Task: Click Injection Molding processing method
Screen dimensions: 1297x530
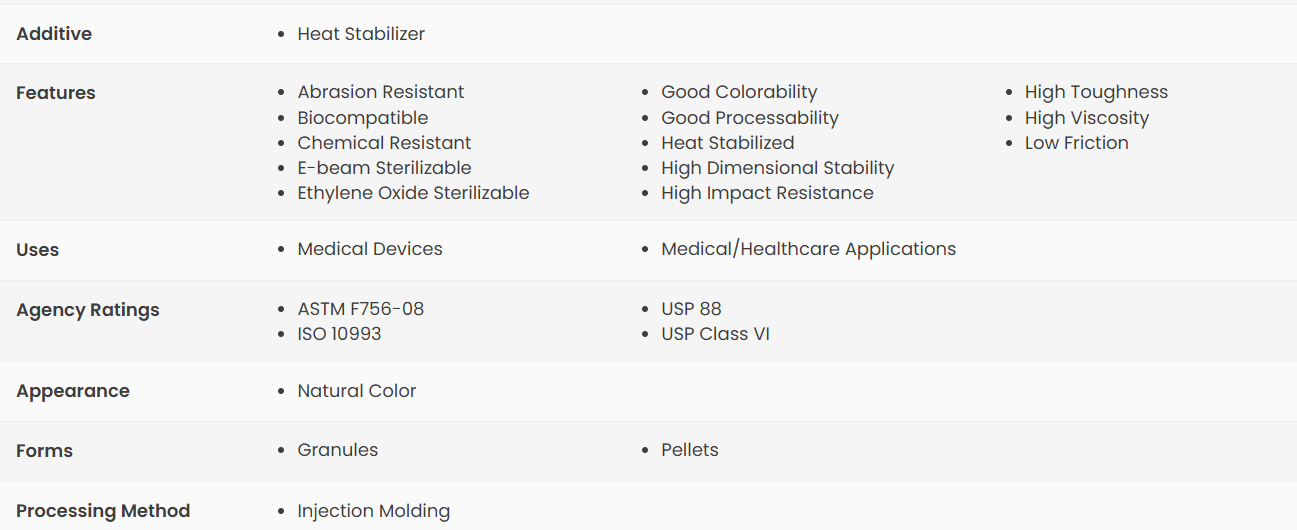Action: coord(374,511)
